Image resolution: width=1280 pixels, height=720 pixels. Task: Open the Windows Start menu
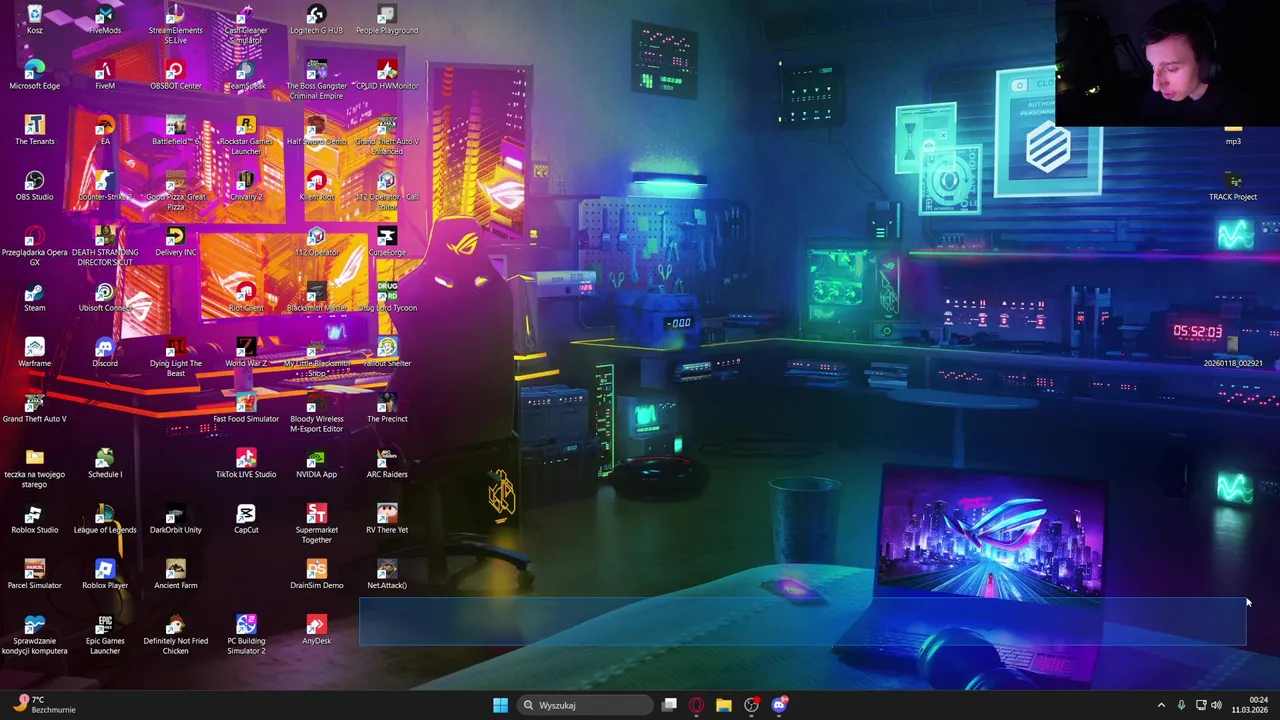pyautogui.click(x=500, y=705)
